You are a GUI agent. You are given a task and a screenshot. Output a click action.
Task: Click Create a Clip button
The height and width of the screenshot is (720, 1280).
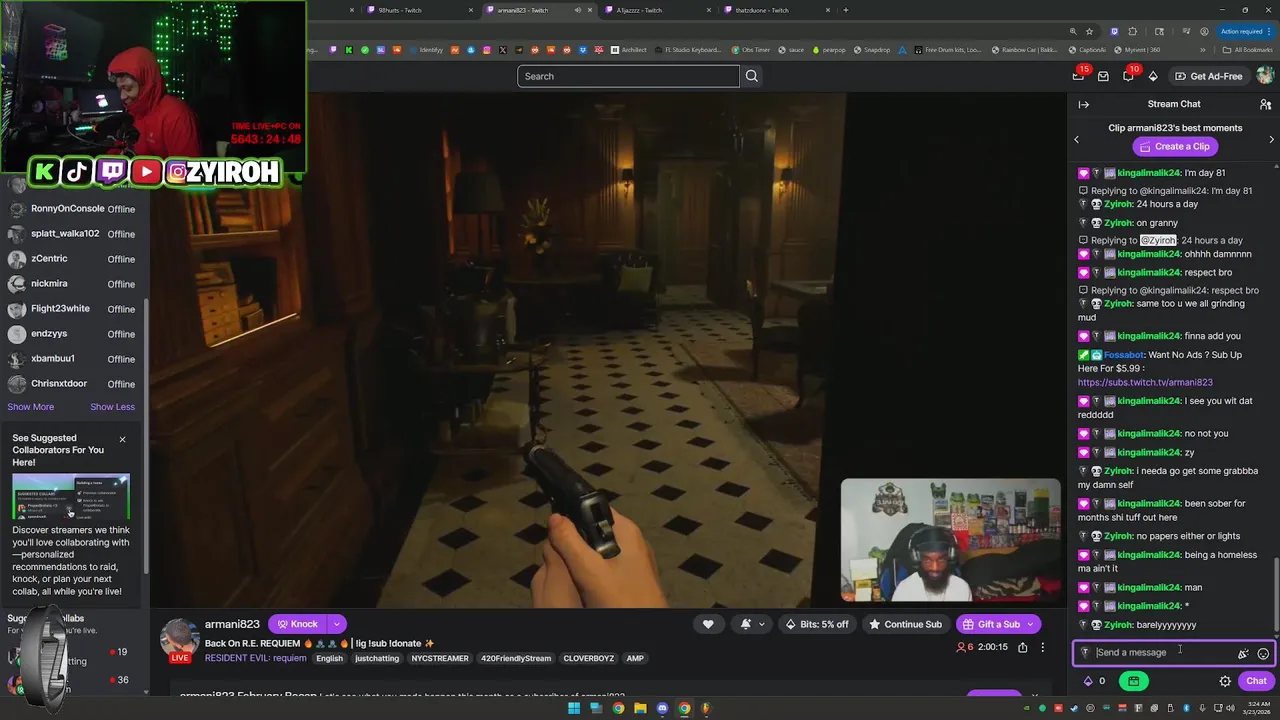point(1175,146)
